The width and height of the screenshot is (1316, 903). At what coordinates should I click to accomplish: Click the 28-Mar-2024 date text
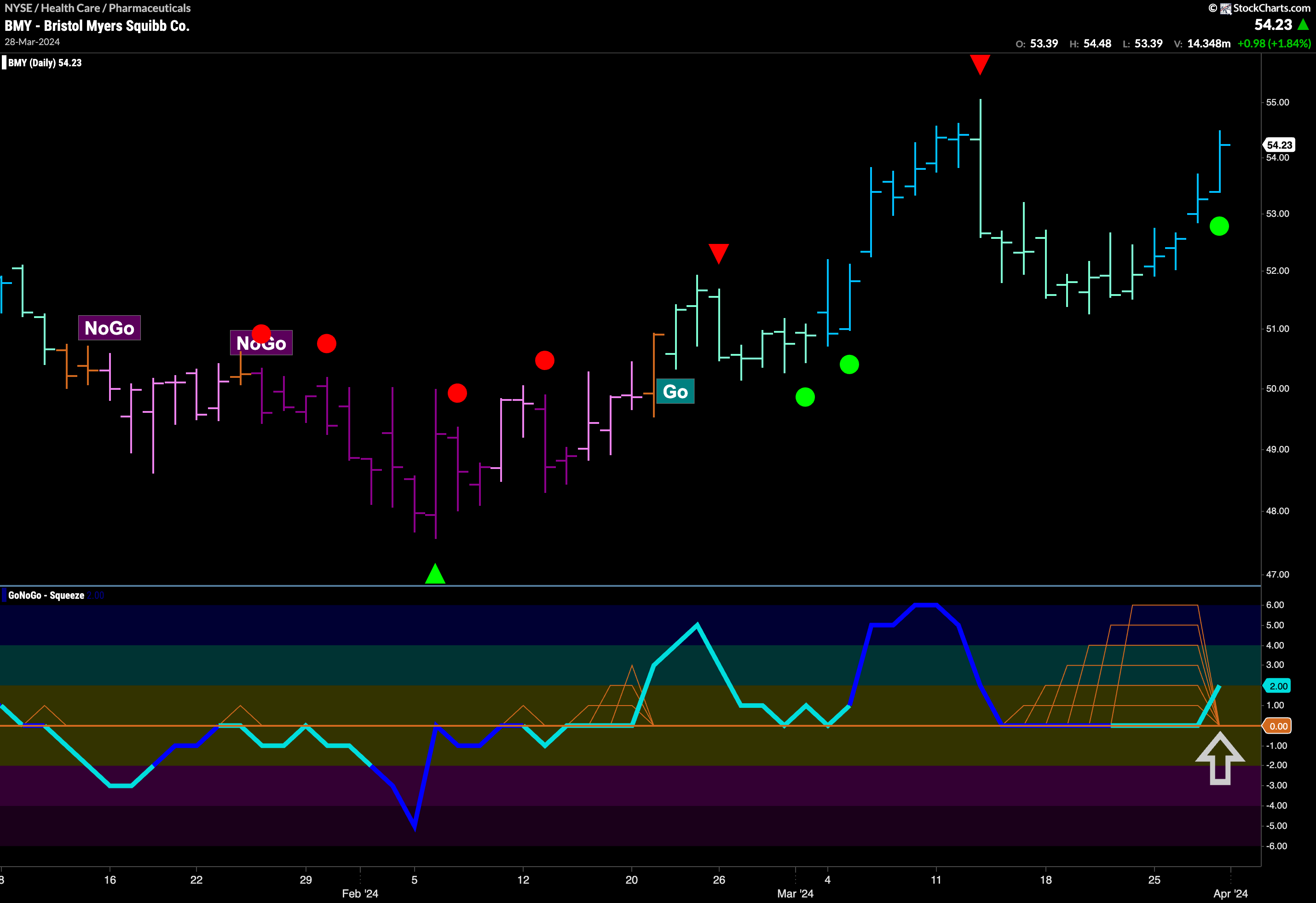[32, 42]
